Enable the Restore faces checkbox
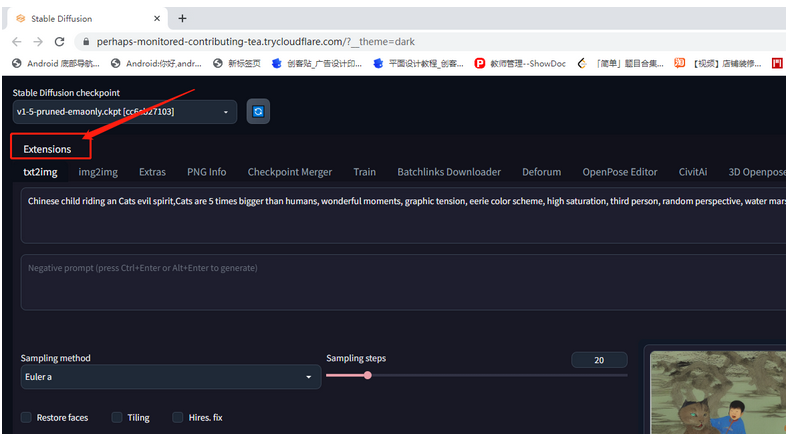The height and width of the screenshot is (434, 786). 26,417
